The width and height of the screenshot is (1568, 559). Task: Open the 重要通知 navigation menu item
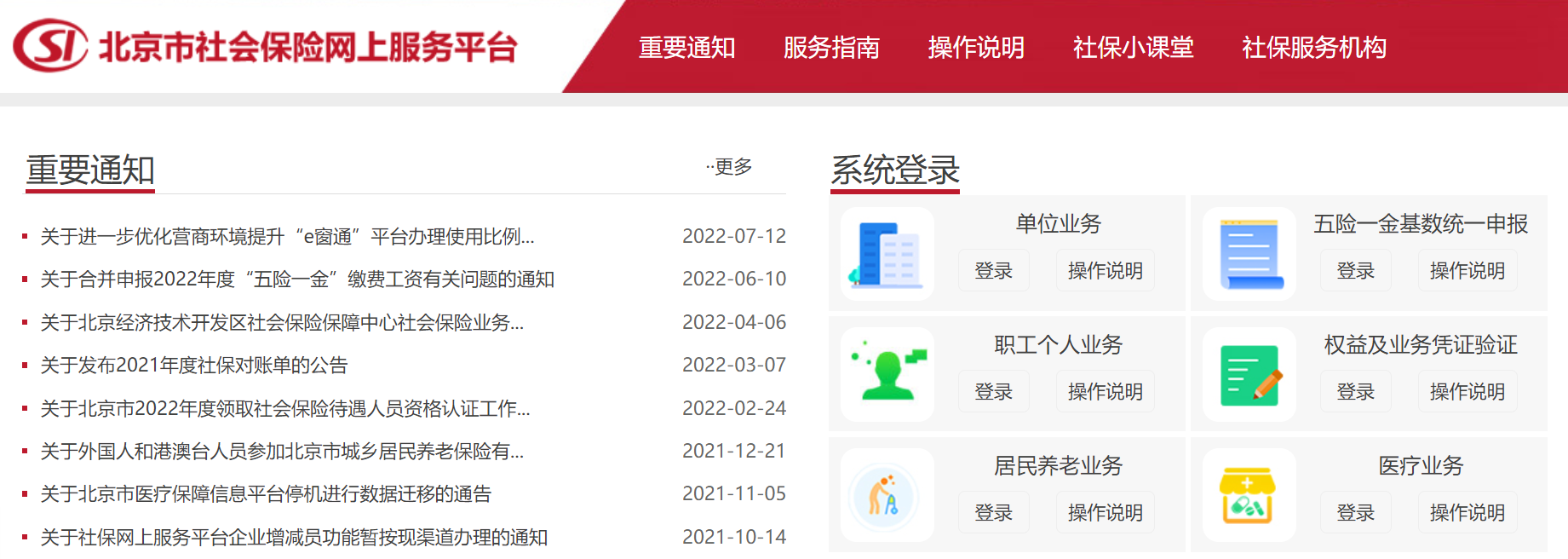point(686,48)
